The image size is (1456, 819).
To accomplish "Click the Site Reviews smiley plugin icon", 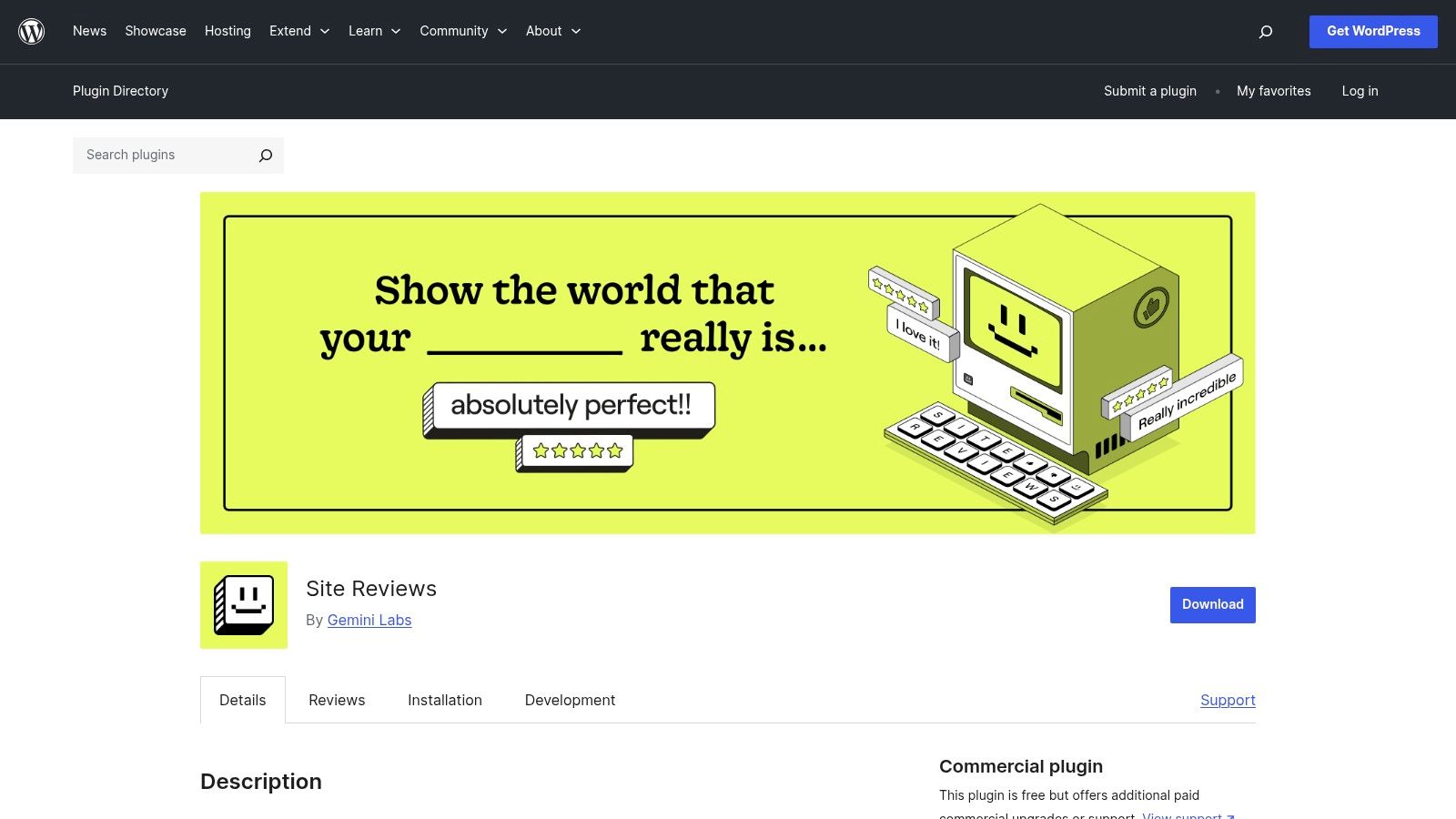I will coord(244,605).
